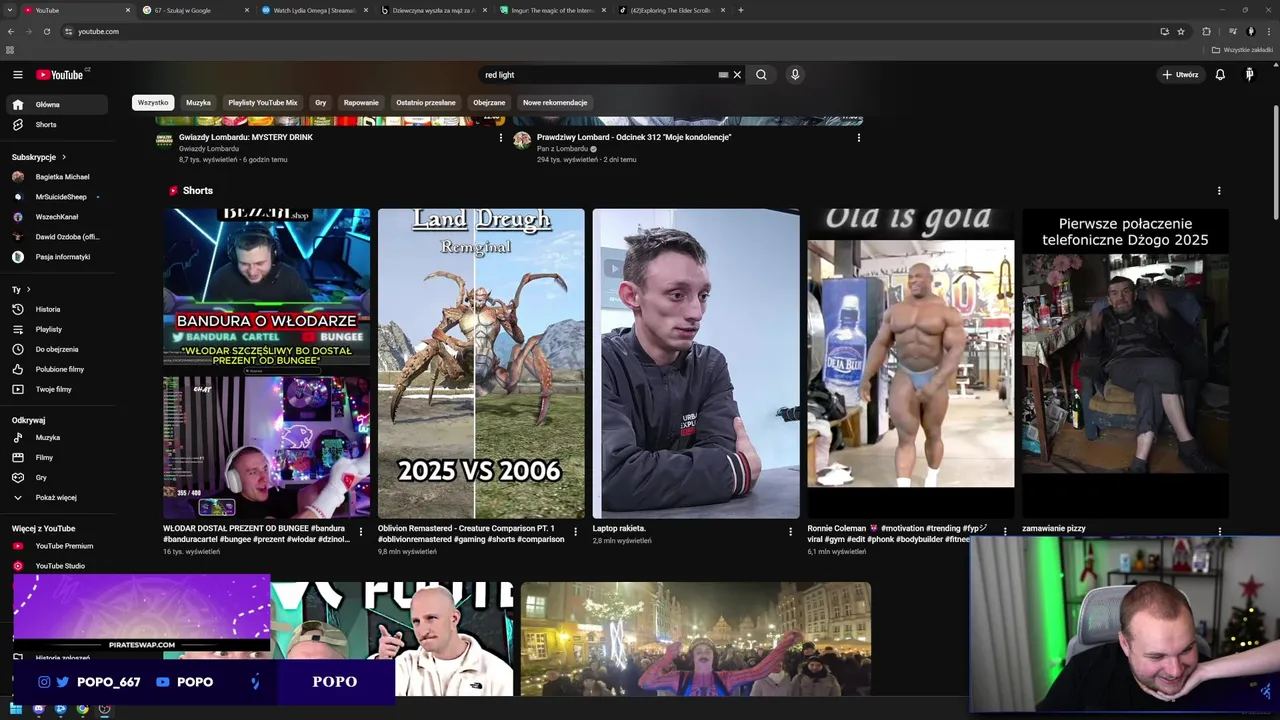Open the Shorts shelf three-dot menu
This screenshot has height=720, width=1280.
tap(1219, 191)
